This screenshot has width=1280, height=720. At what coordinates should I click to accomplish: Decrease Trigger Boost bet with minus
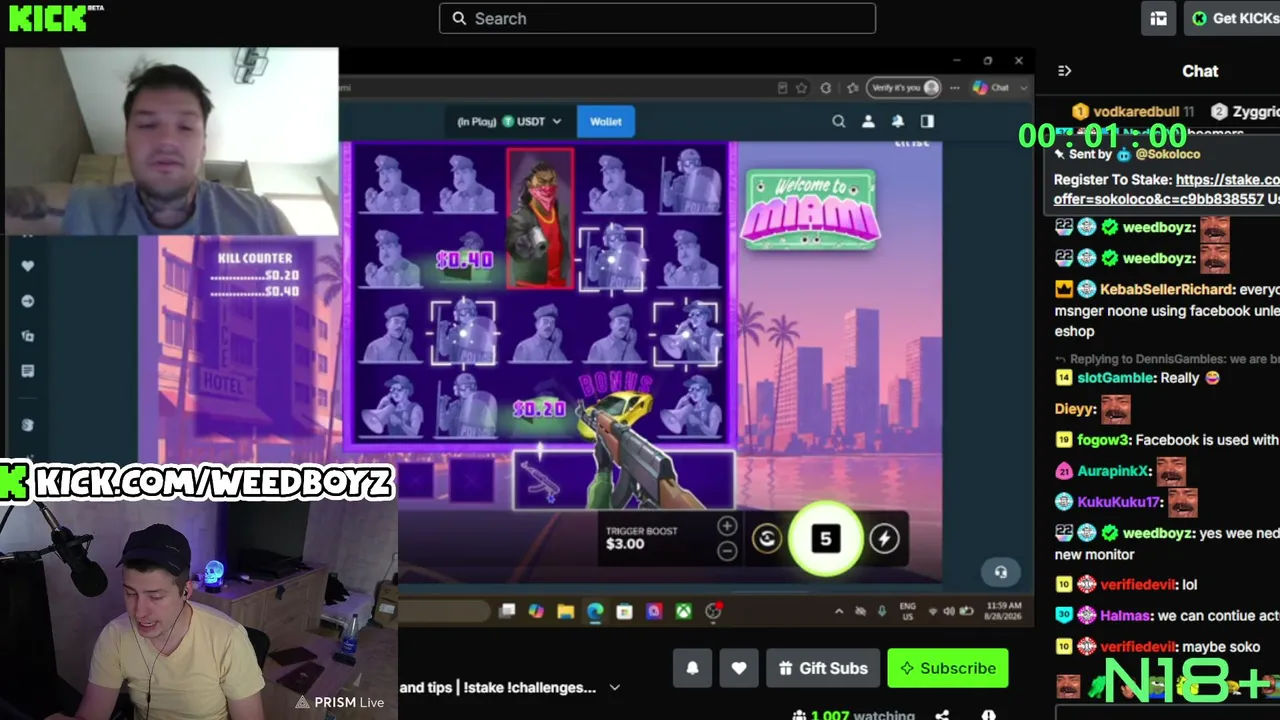tap(727, 551)
